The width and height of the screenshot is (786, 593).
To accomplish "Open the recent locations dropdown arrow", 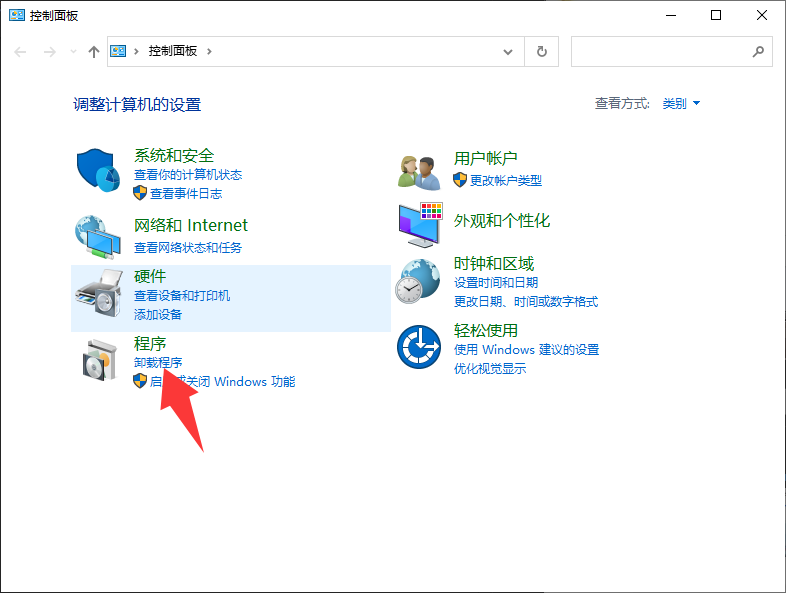I will click(x=72, y=51).
